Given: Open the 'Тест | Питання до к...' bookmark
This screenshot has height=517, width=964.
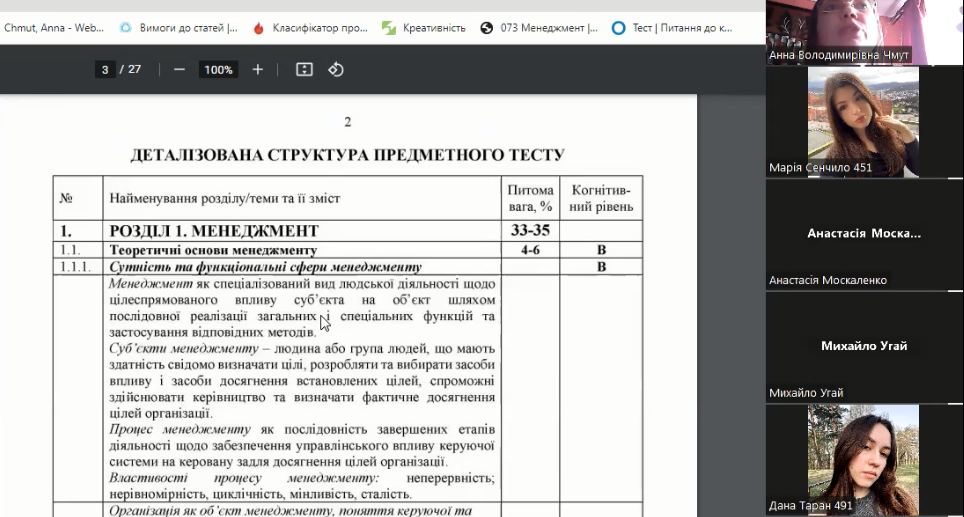Looking at the screenshot, I should pyautogui.click(x=672, y=28).
